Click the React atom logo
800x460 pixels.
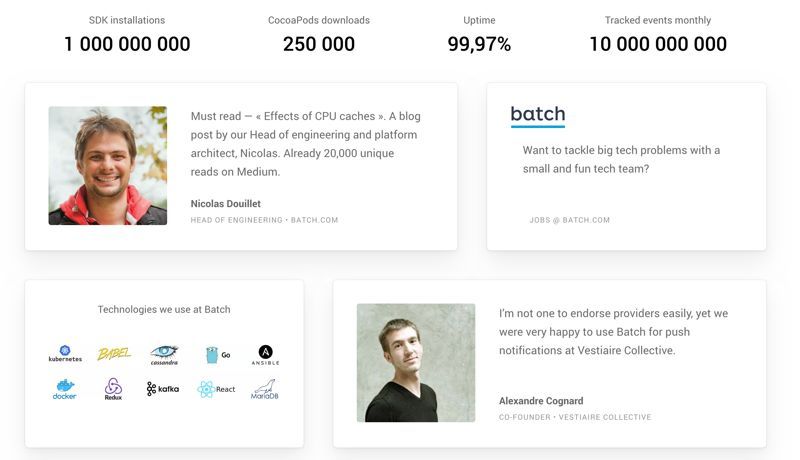pyautogui.click(x=216, y=389)
